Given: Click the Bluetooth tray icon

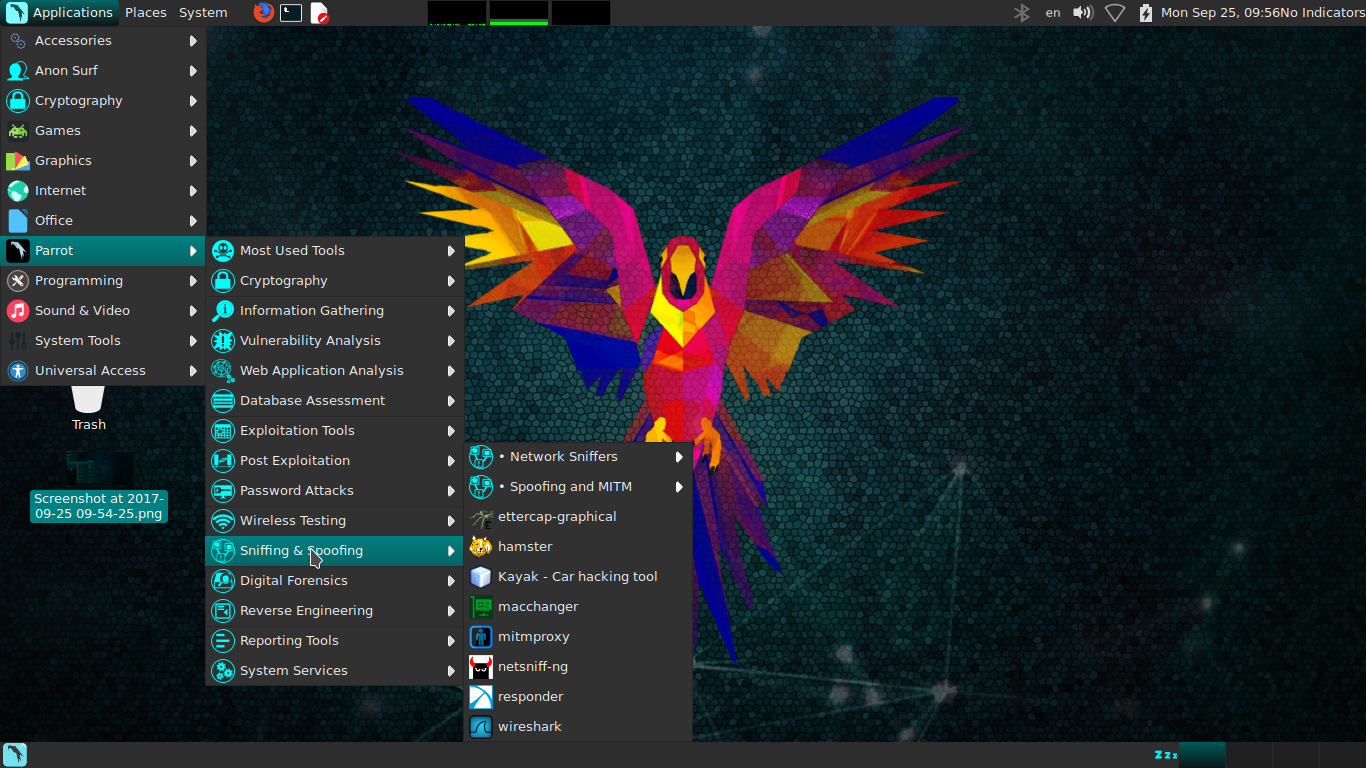Looking at the screenshot, I should tap(1021, 13).
